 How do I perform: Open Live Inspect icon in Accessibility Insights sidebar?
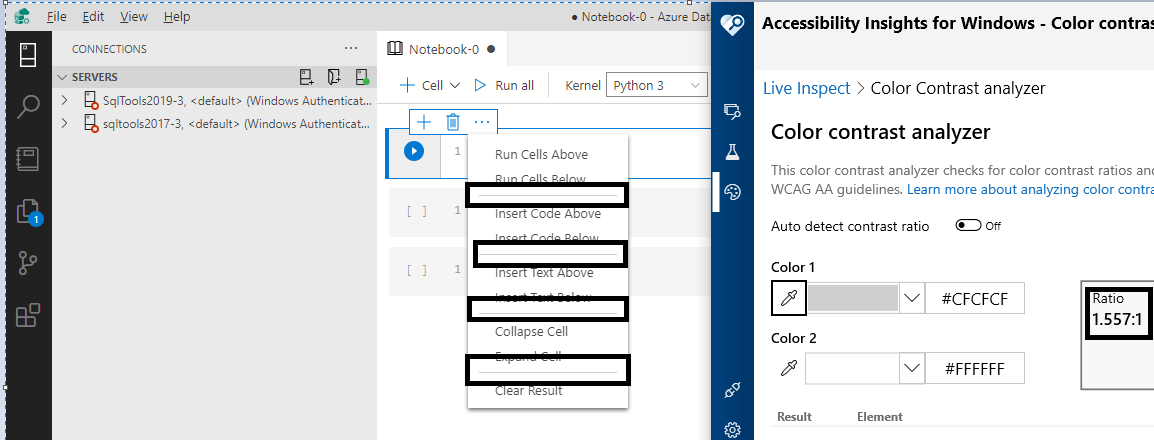731,111
